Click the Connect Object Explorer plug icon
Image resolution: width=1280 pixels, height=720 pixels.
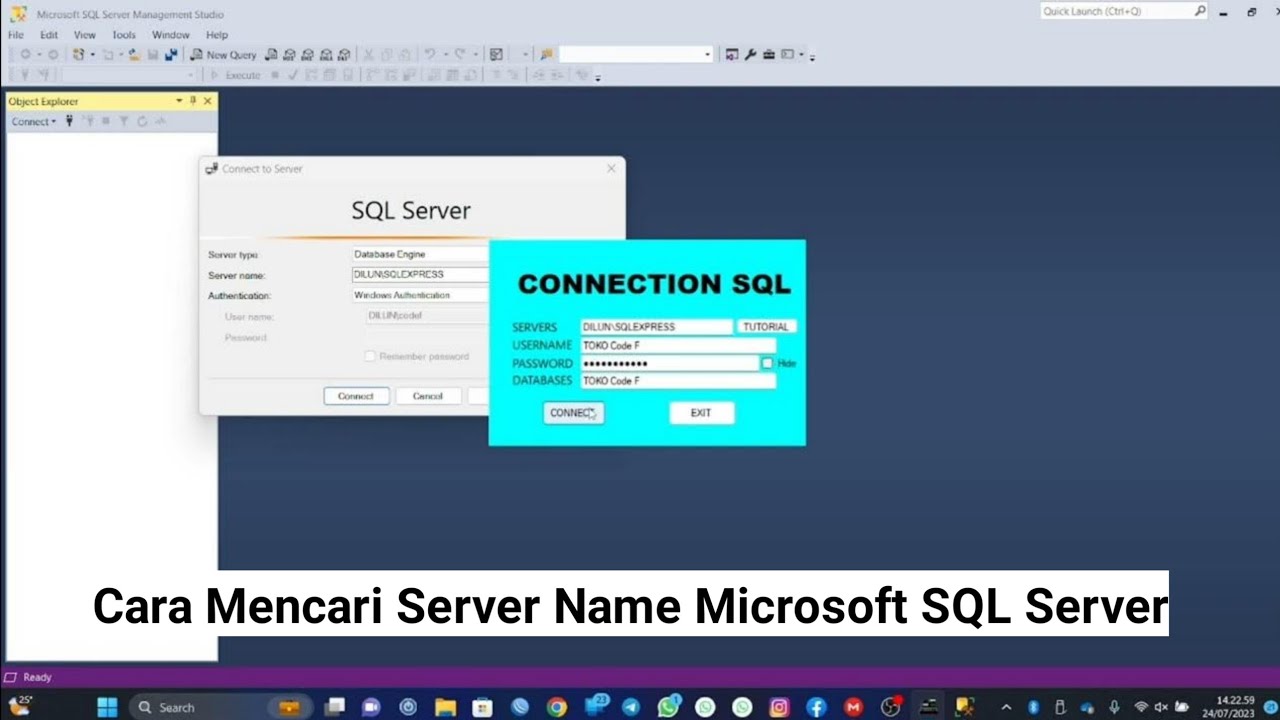pos(69,122)
